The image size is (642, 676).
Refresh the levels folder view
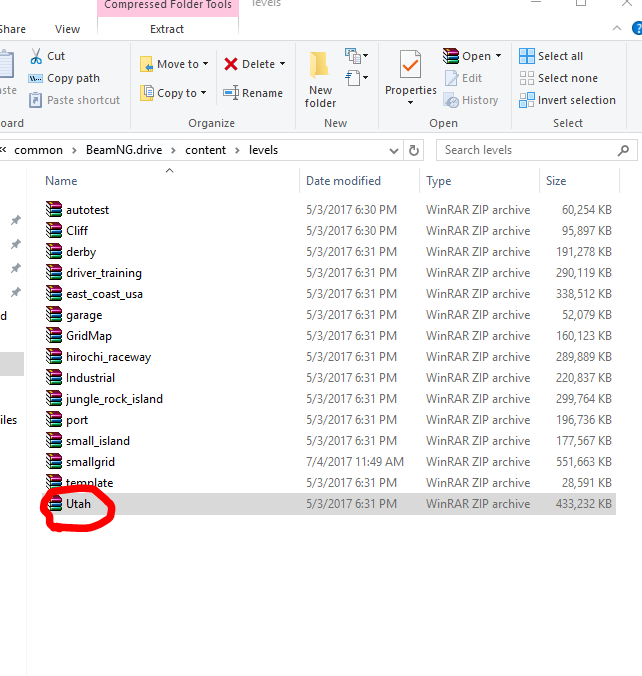(x=414, y=150)
